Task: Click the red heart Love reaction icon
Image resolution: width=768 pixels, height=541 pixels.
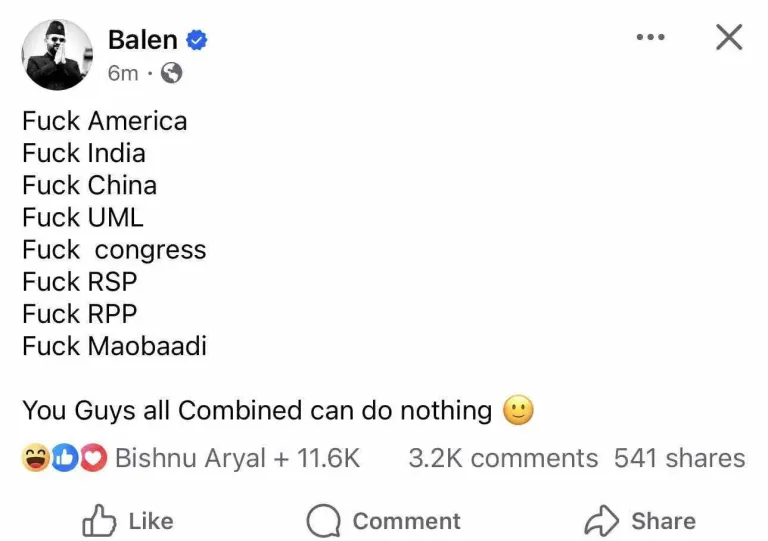Action: [93, 459]
